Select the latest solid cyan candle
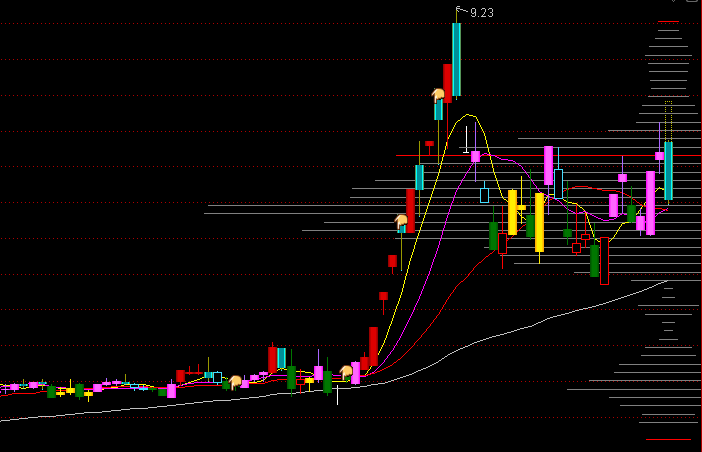Viewport: 702px width, 452px height. click(668, 171)
